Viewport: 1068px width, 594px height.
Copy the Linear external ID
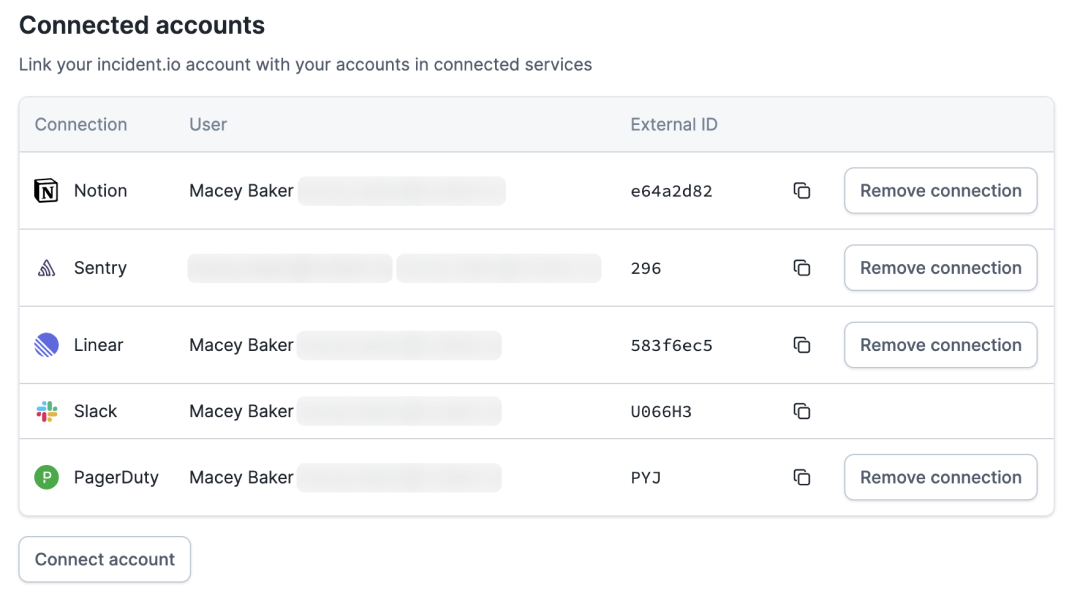point(801,345)
